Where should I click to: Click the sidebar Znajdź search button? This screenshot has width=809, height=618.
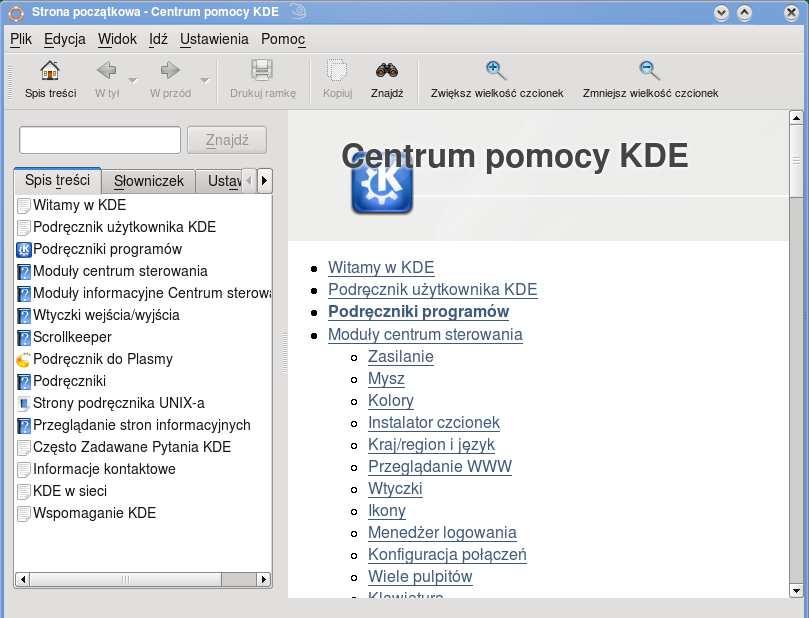[x=227, y=140]
